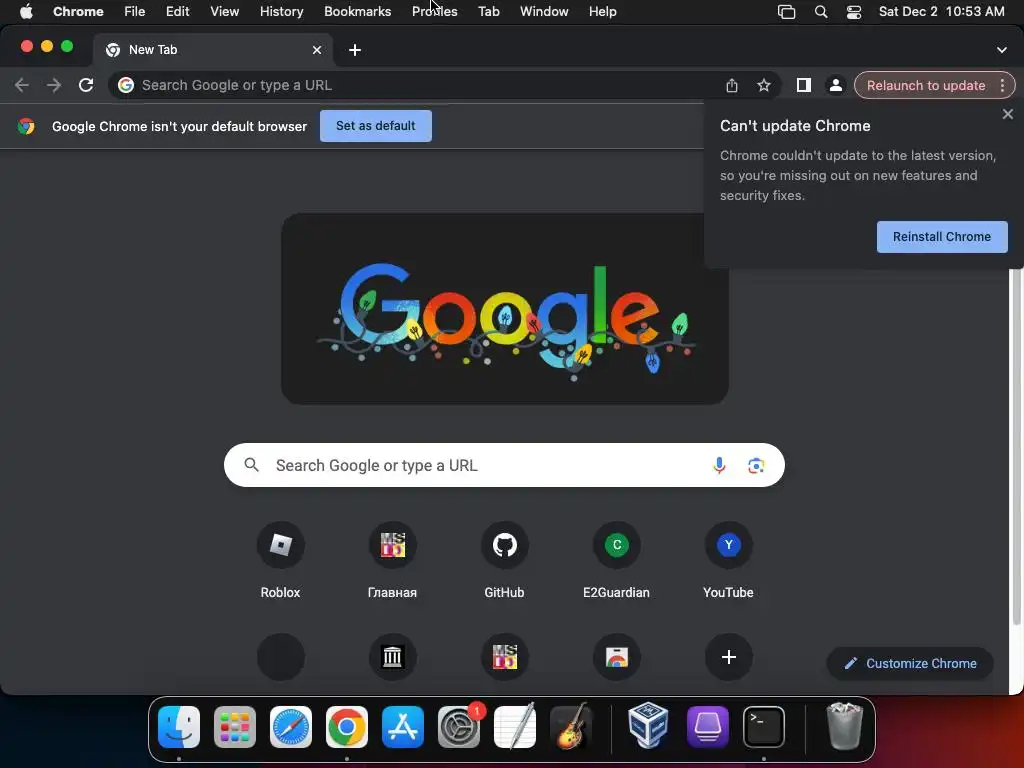Open the Trash in the Dock
The image size is (1024, 768).
pyautogui.click(x=844, y=726)
